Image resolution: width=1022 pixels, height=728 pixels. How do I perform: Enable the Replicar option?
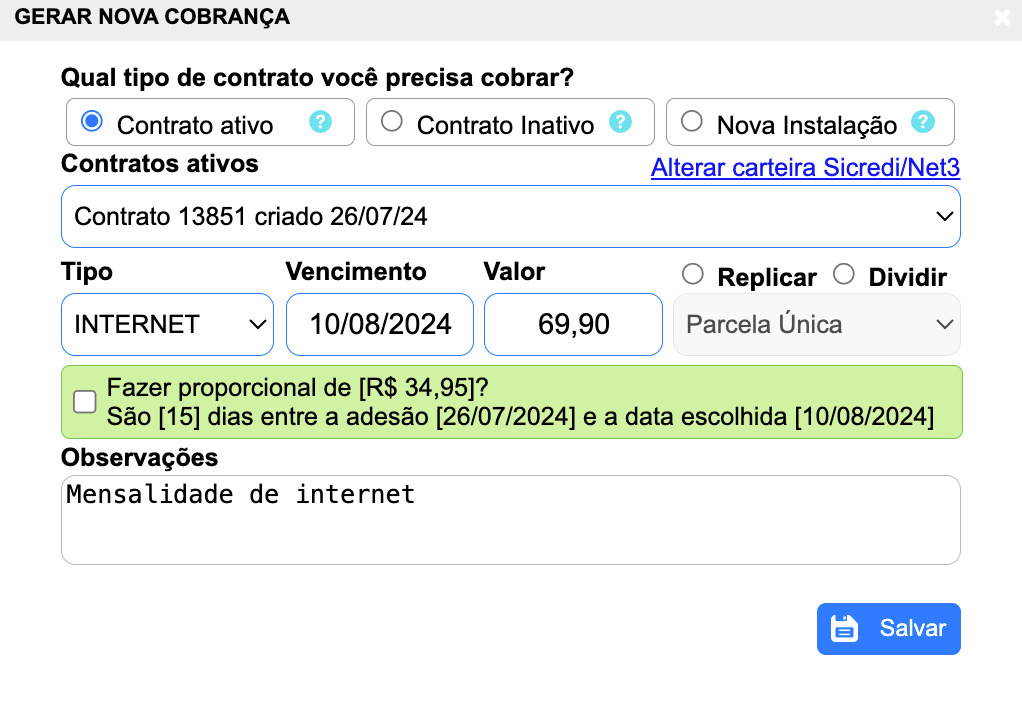pos(692,274)
